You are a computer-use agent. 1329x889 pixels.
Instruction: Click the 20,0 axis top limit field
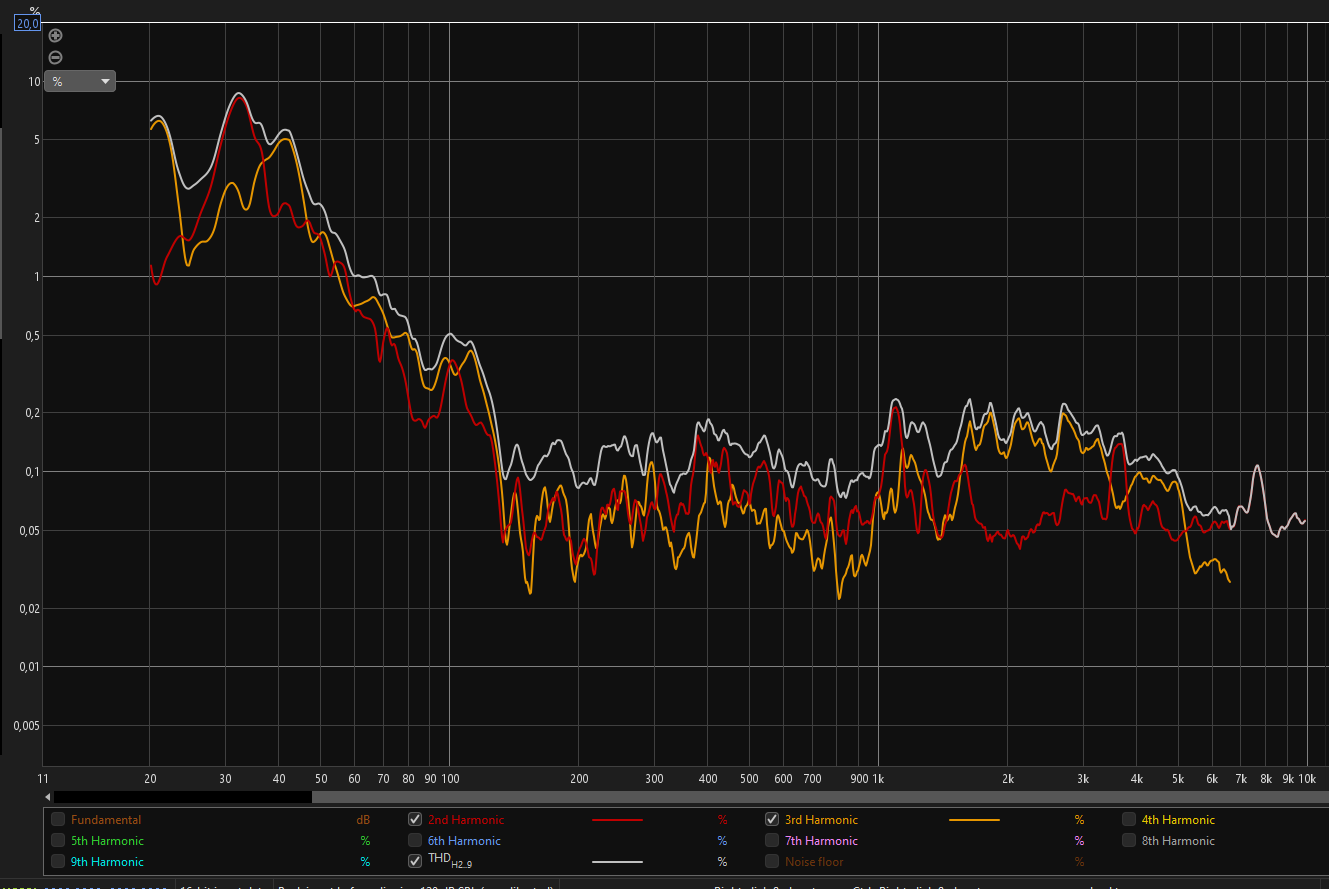coord(27,23)
